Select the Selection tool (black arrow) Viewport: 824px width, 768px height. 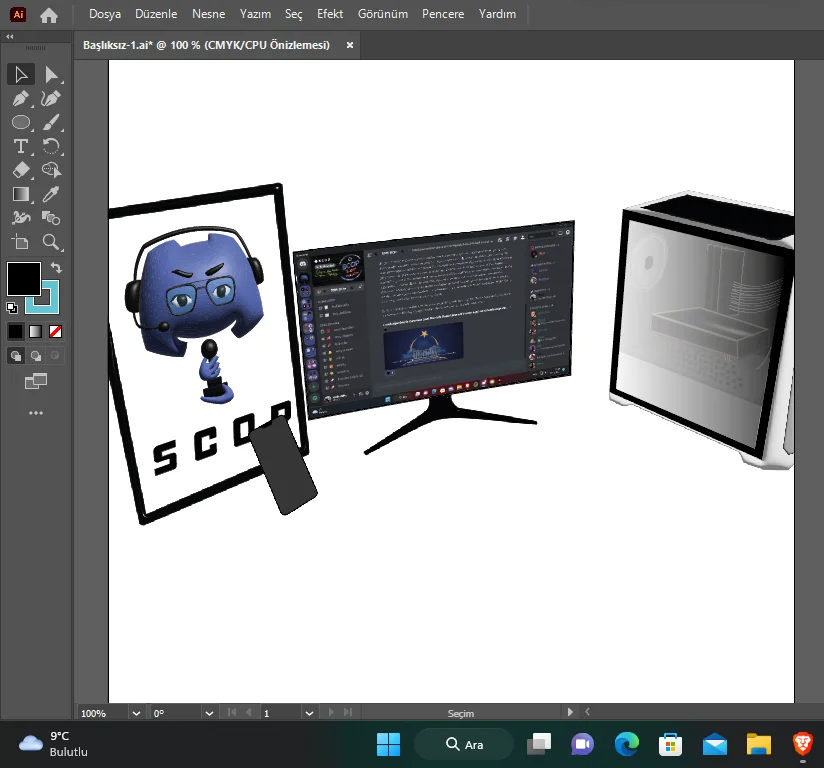[x=21, y=74]
